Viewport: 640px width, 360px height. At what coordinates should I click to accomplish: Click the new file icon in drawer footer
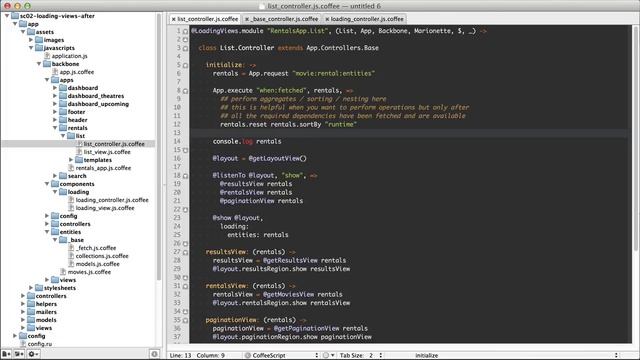point(6,354)
